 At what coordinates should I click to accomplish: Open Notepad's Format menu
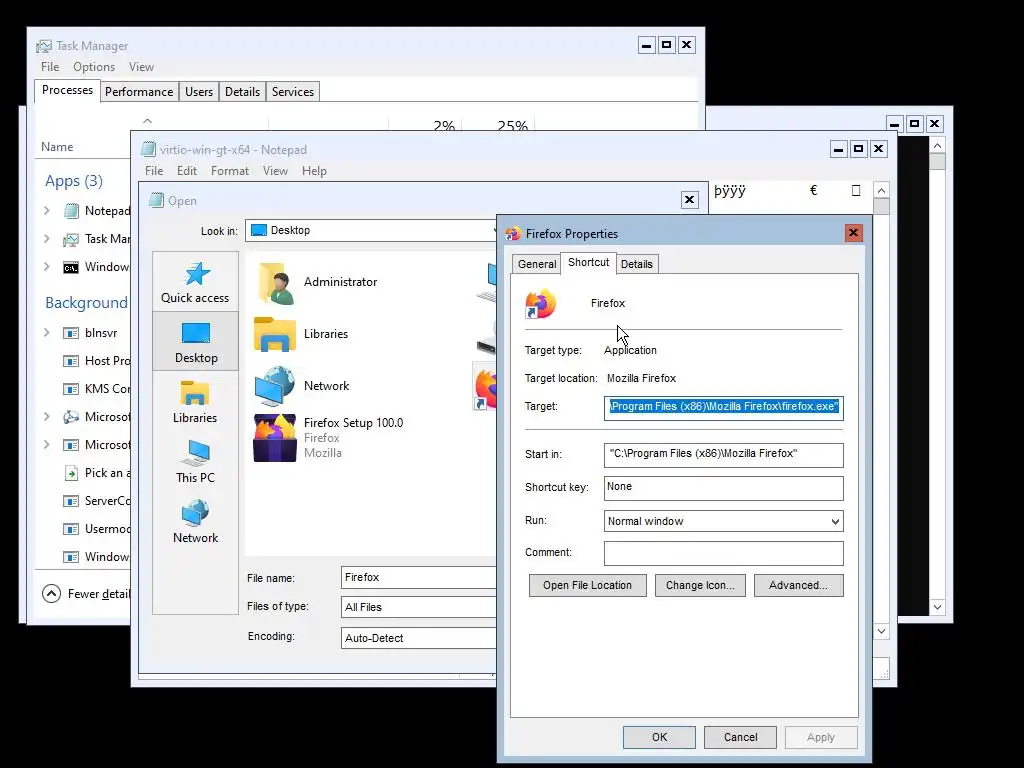(230, 171)
